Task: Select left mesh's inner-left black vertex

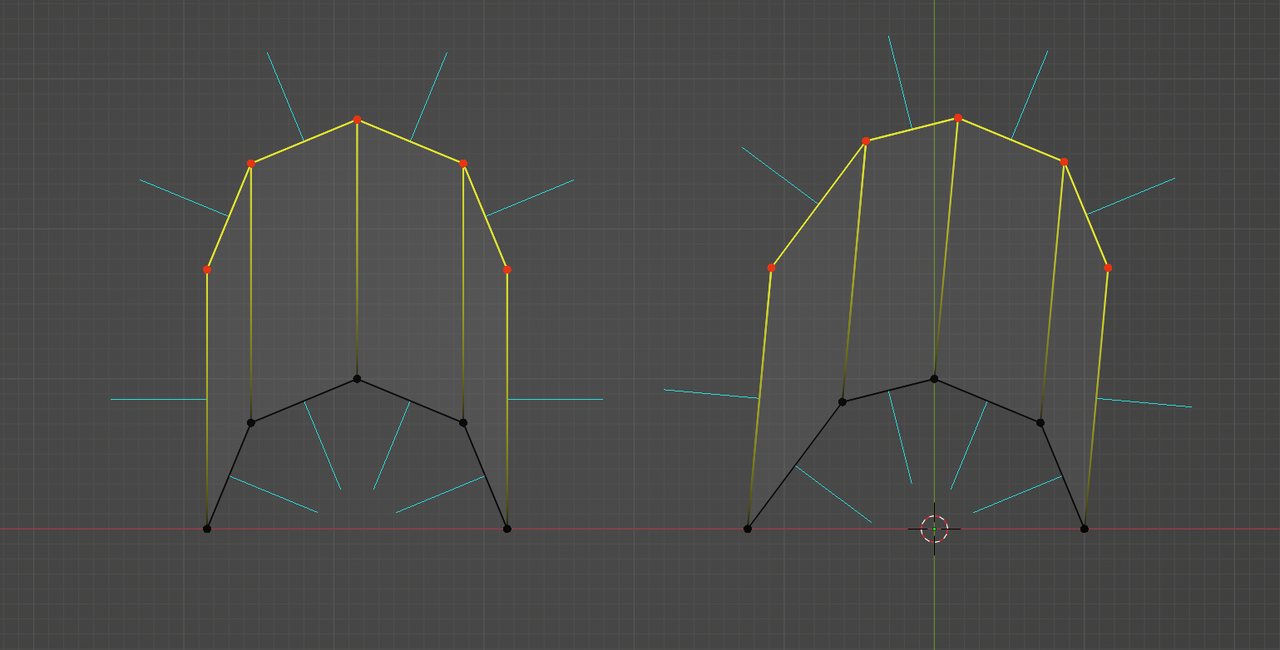Action: click(x=251, y=423)
